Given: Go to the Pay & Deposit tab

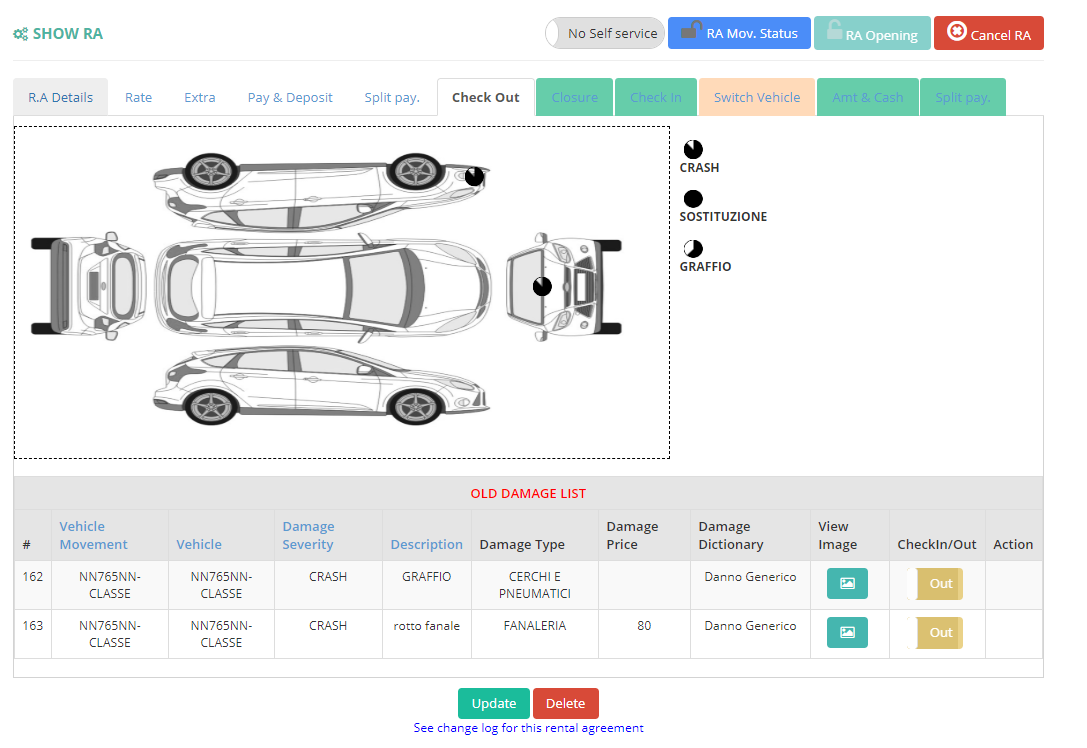Looking at the screenshot, I should 290,97.
